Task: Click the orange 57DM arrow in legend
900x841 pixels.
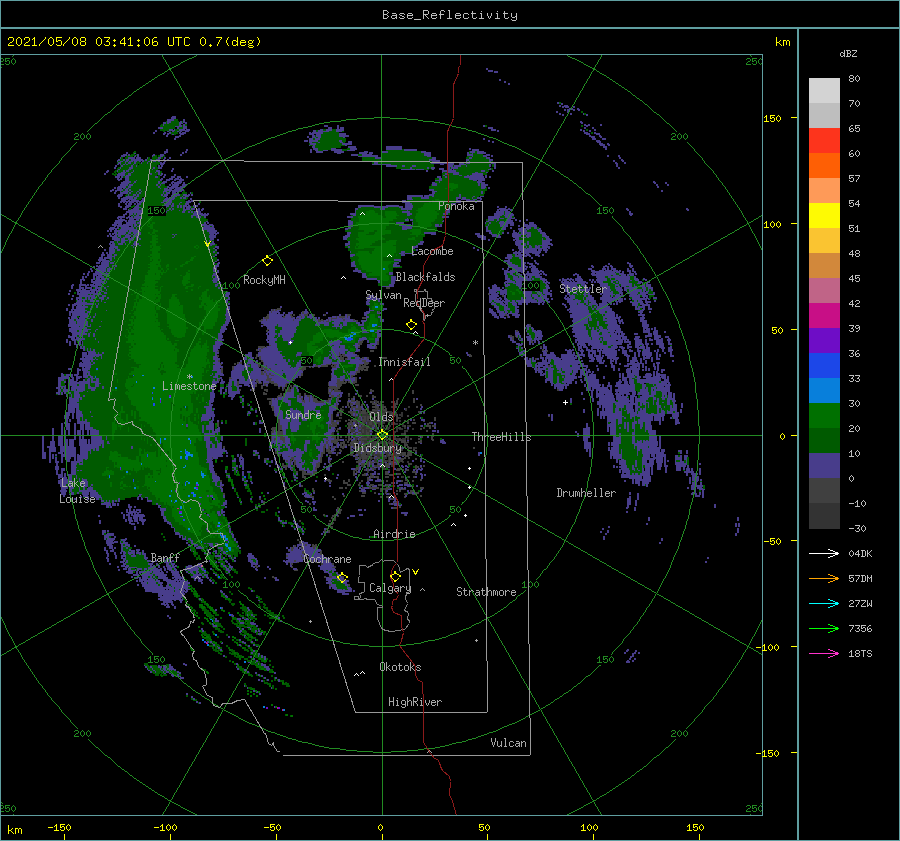Action: pyautogui.click(x=824, y=579)
